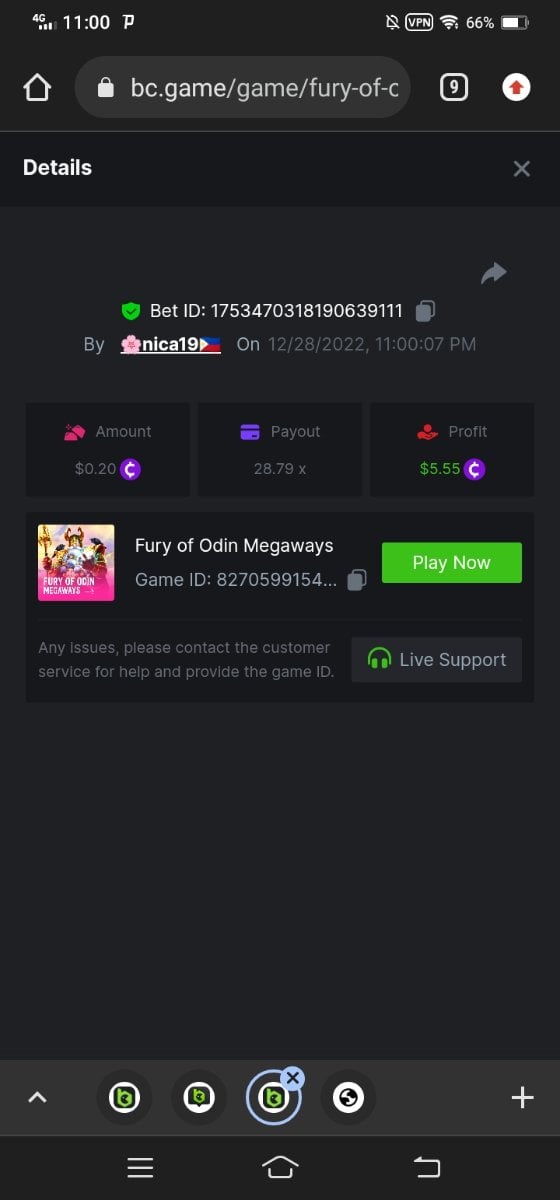560x1200 pixels.
Task: Copy the Bet ID to clipboard
Action: click(425, 311)
